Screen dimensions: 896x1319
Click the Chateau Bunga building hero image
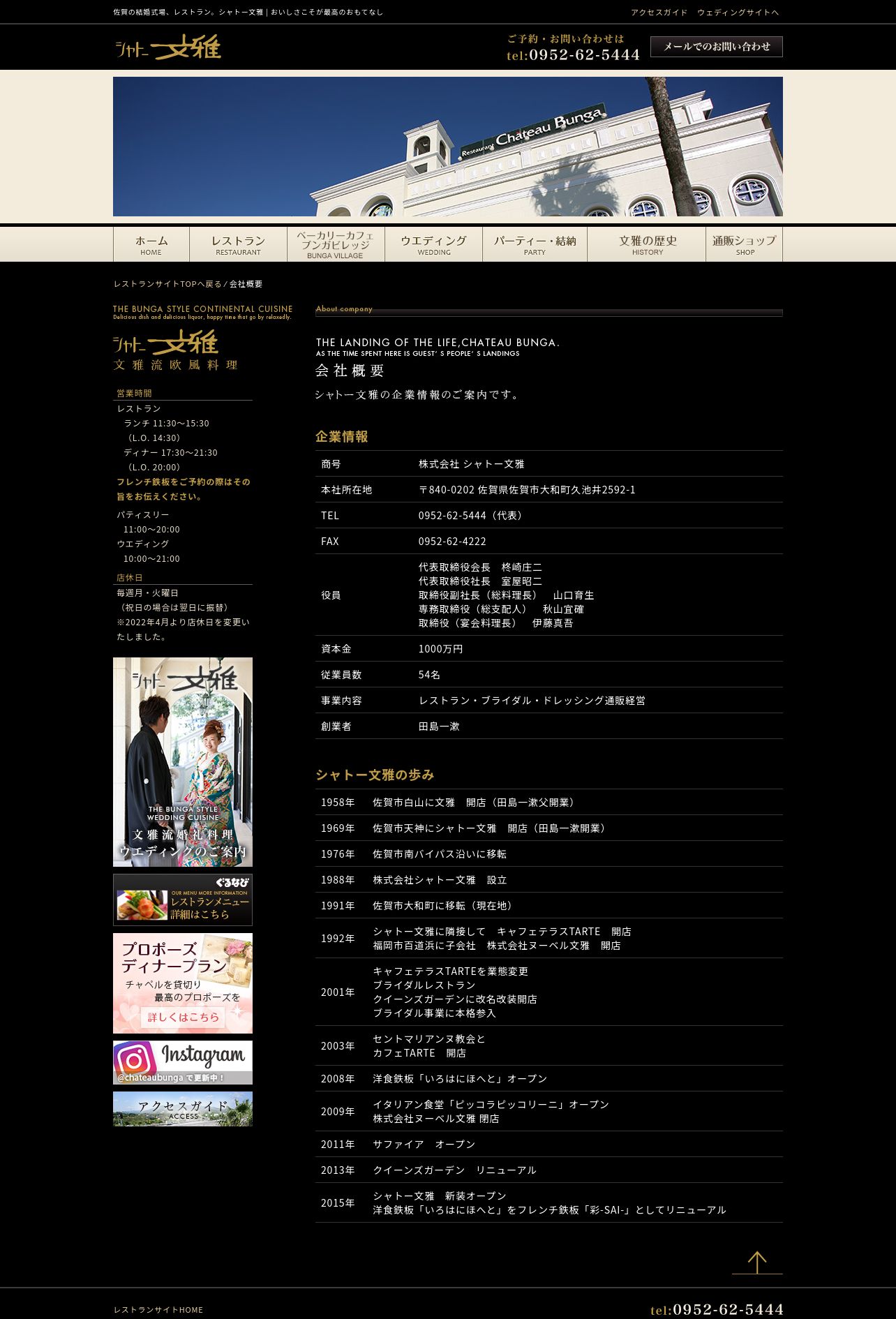click(448, 147)
